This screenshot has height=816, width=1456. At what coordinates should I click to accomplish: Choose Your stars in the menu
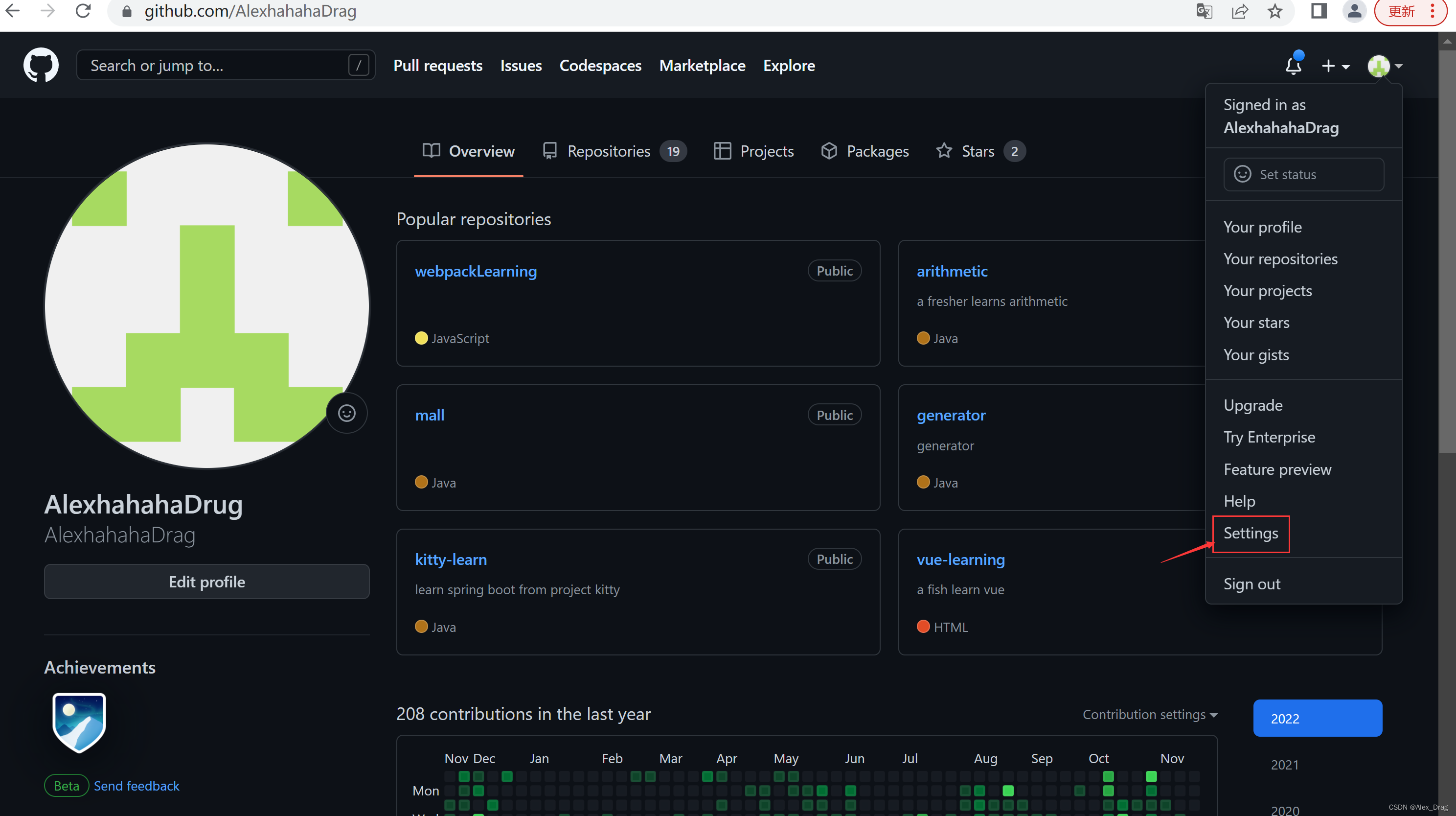click(1256, 323)
